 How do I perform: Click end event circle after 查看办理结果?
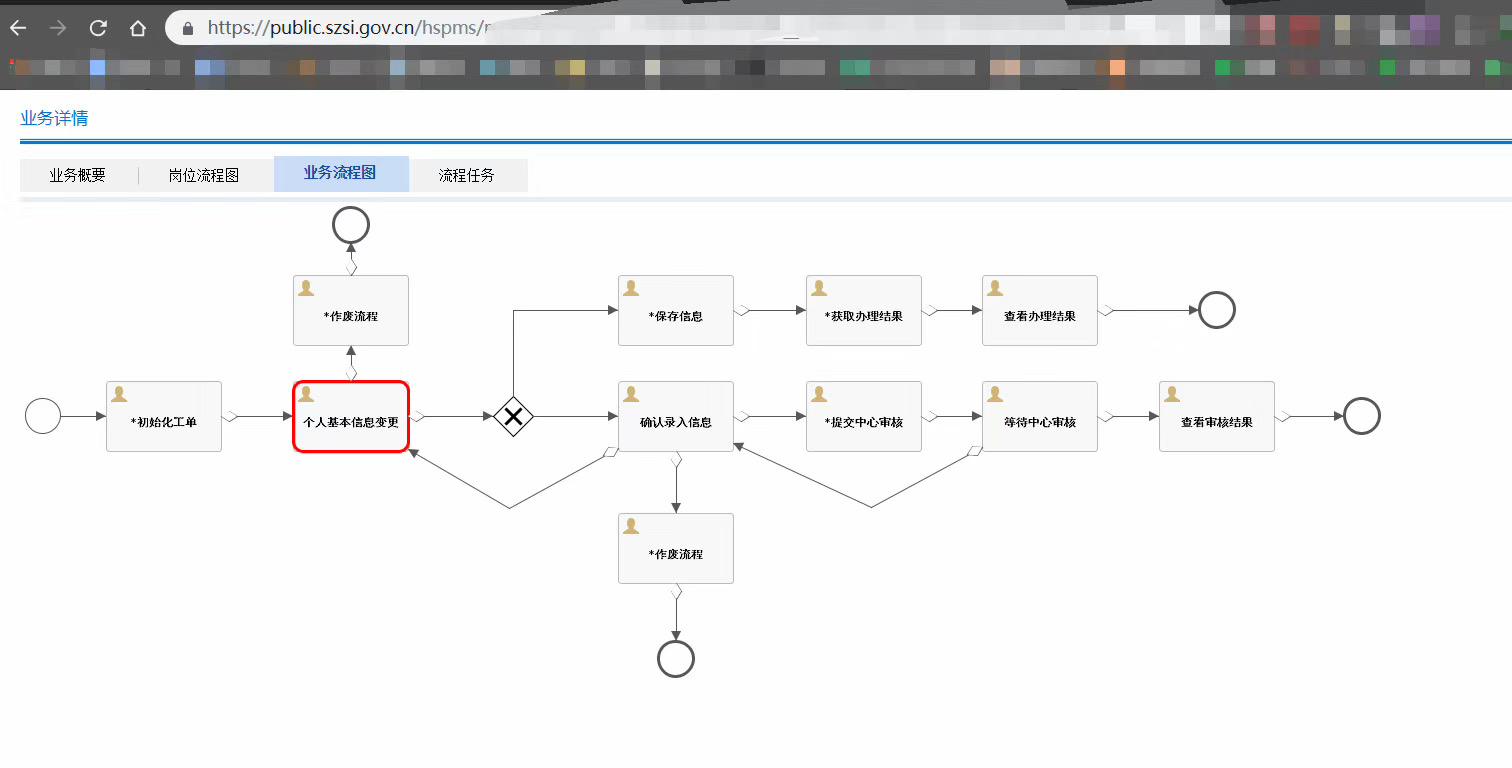click(x=1217, y=310)
